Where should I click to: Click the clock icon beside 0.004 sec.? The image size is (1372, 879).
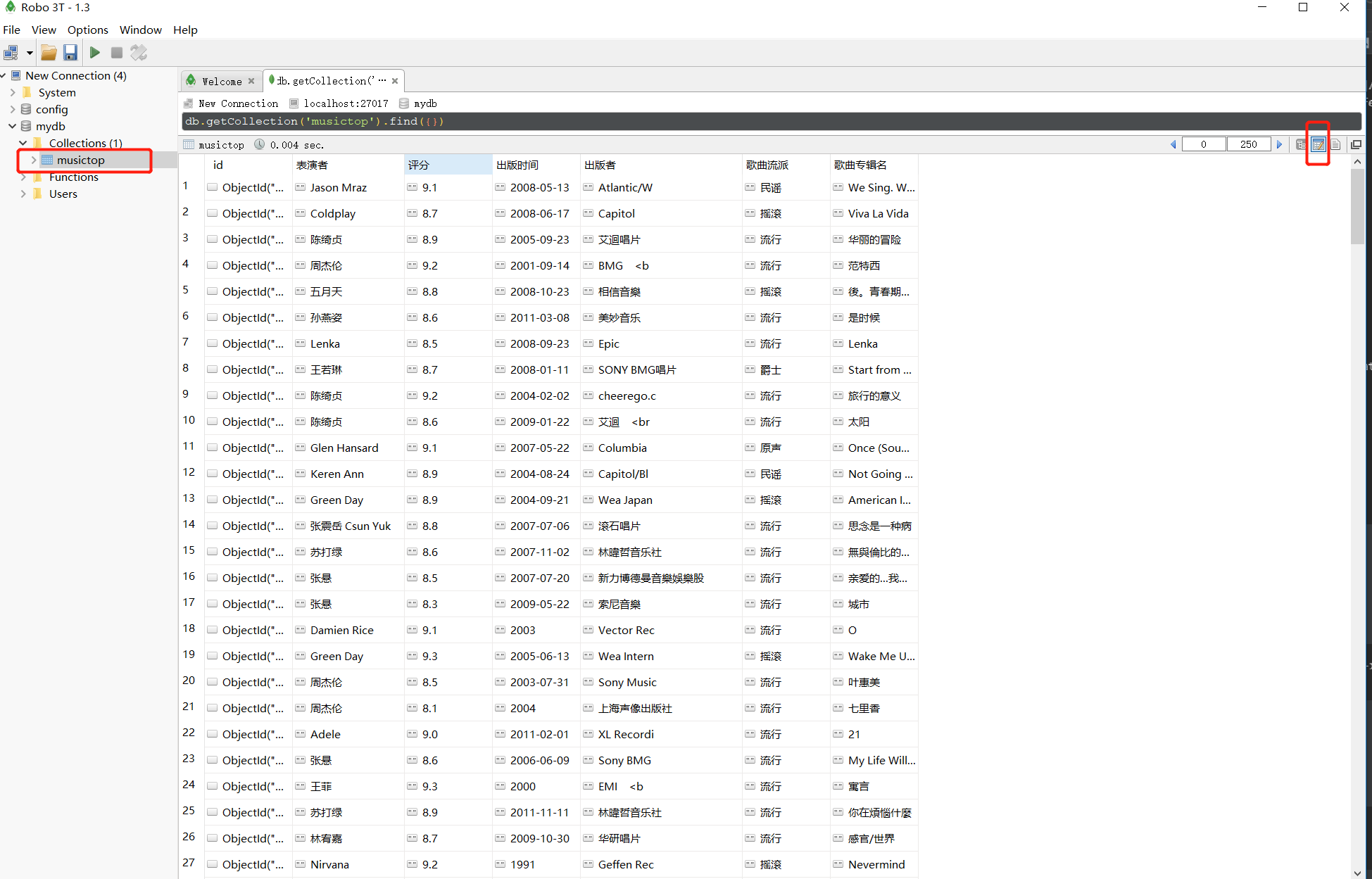260,144
